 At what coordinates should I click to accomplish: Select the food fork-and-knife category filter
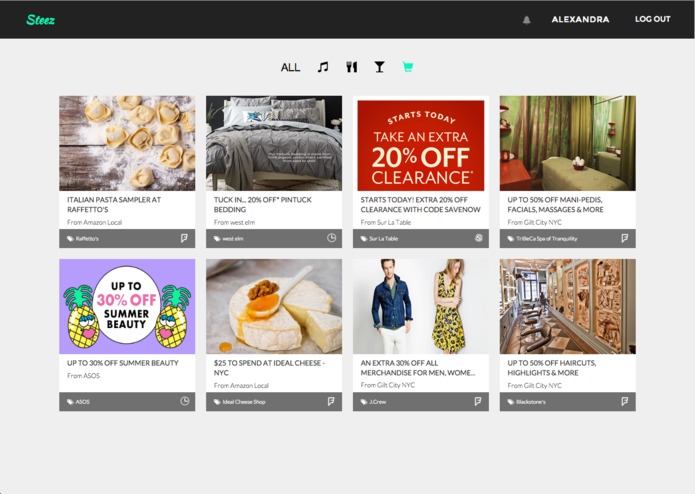click(351, 67)
